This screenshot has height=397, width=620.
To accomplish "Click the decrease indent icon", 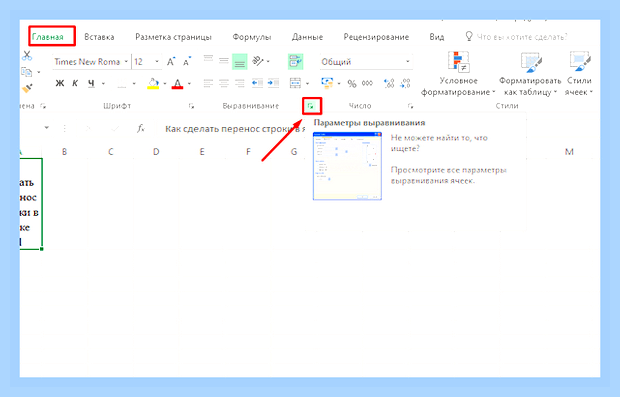I will point(257,83).
